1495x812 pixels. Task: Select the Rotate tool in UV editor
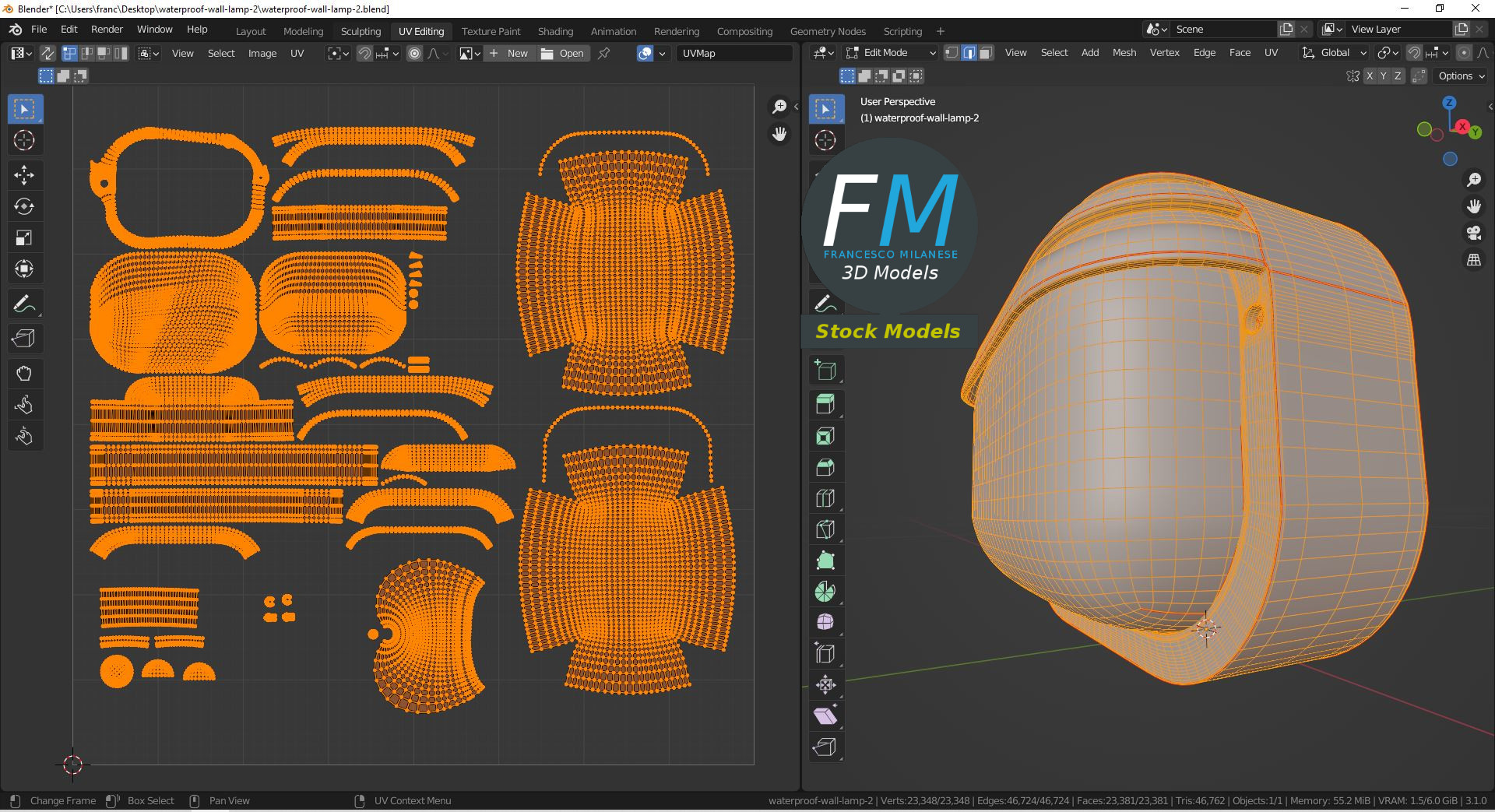point(24,206)
